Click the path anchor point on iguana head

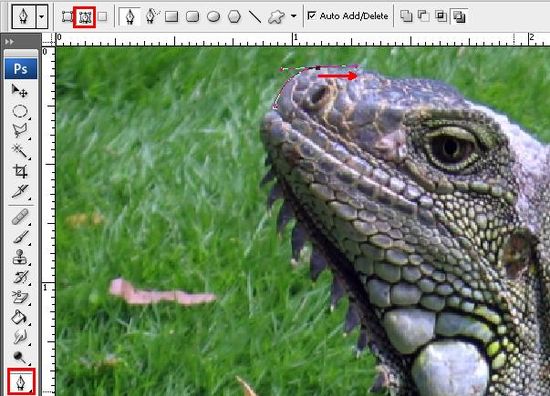(x=318, y=67)
